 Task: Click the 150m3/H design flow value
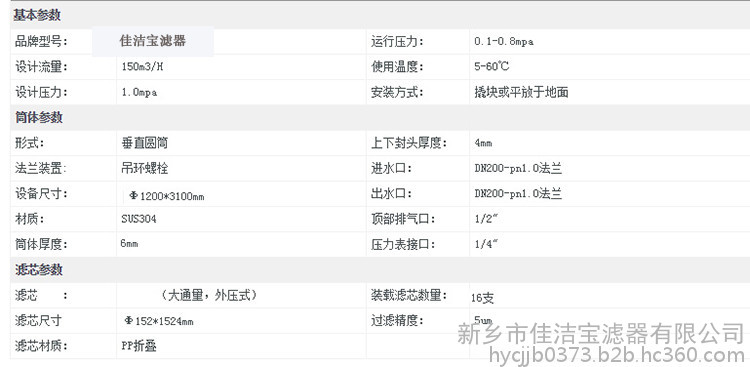(143, 67)
